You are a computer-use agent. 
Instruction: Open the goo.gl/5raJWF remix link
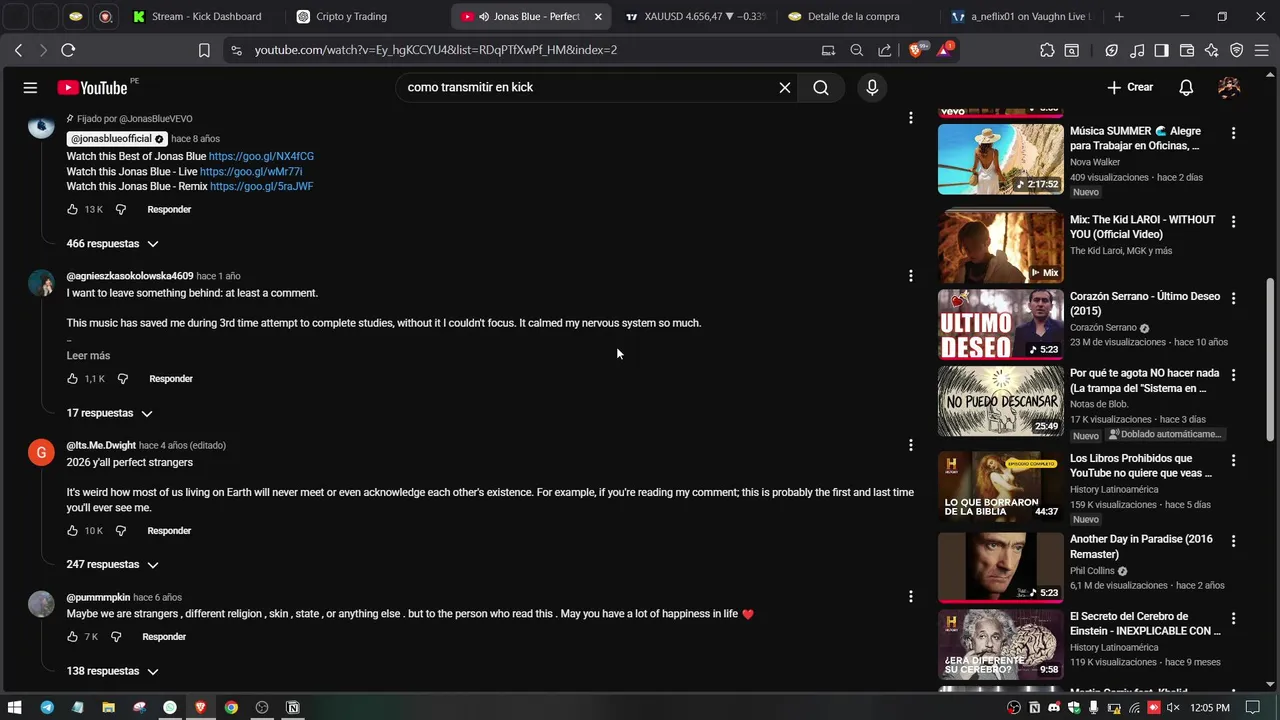click(x=261, y=186)
